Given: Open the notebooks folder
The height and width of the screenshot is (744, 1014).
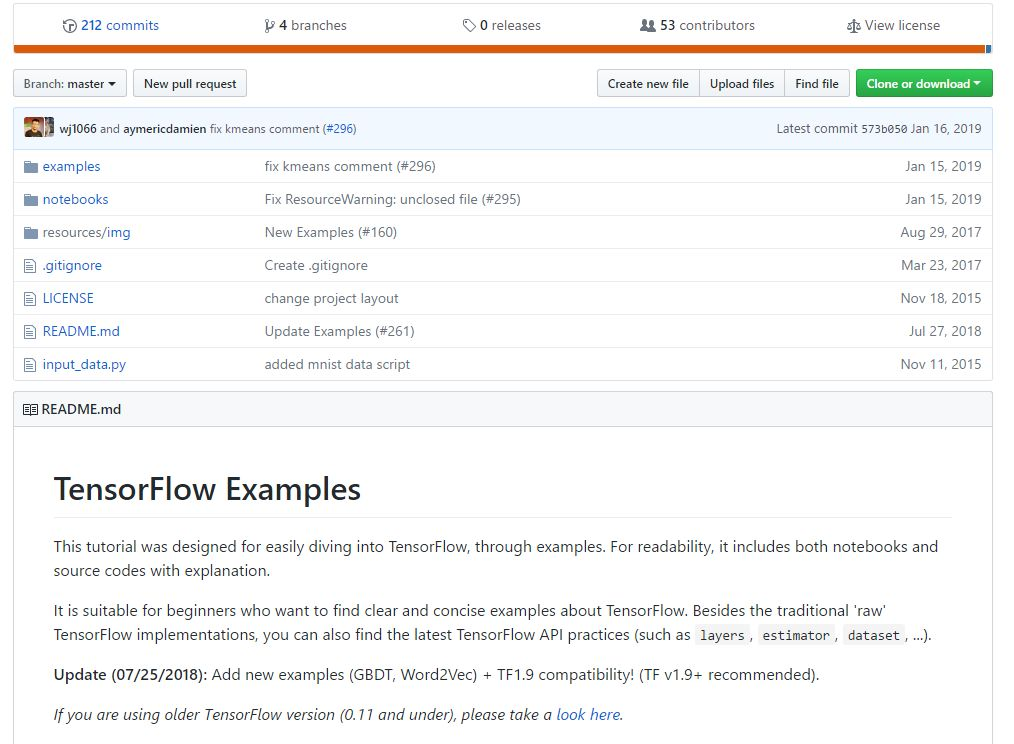Looking at the screenshot, I should (x=75, y=199).
